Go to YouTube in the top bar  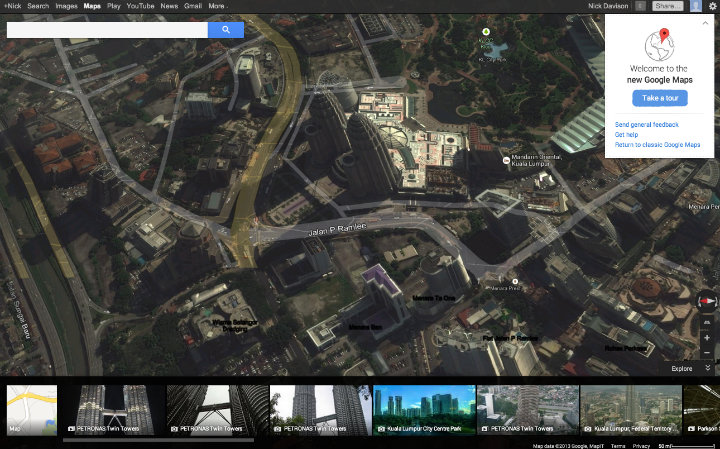(x=140, y=6)
